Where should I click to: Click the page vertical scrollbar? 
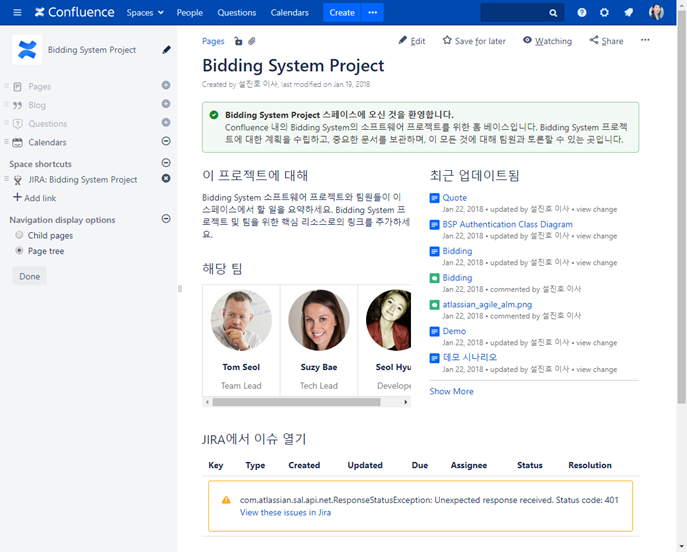coord(682,206)
